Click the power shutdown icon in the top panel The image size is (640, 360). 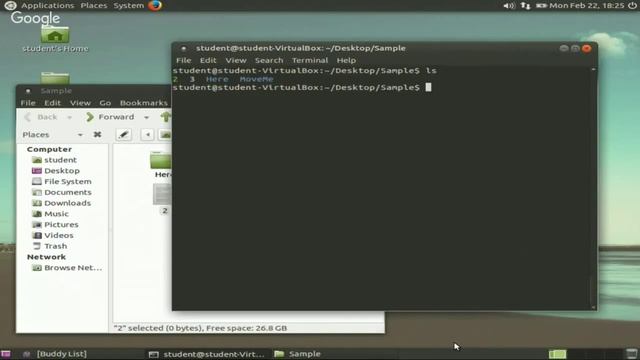632,5
